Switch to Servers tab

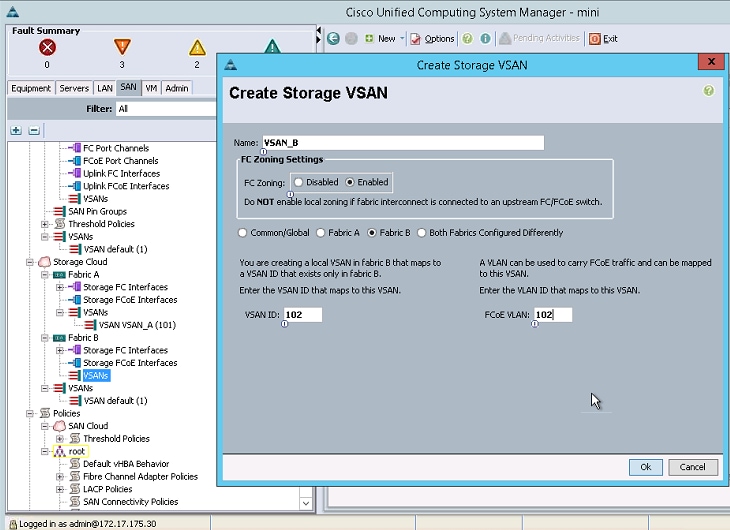coord(74,88)
